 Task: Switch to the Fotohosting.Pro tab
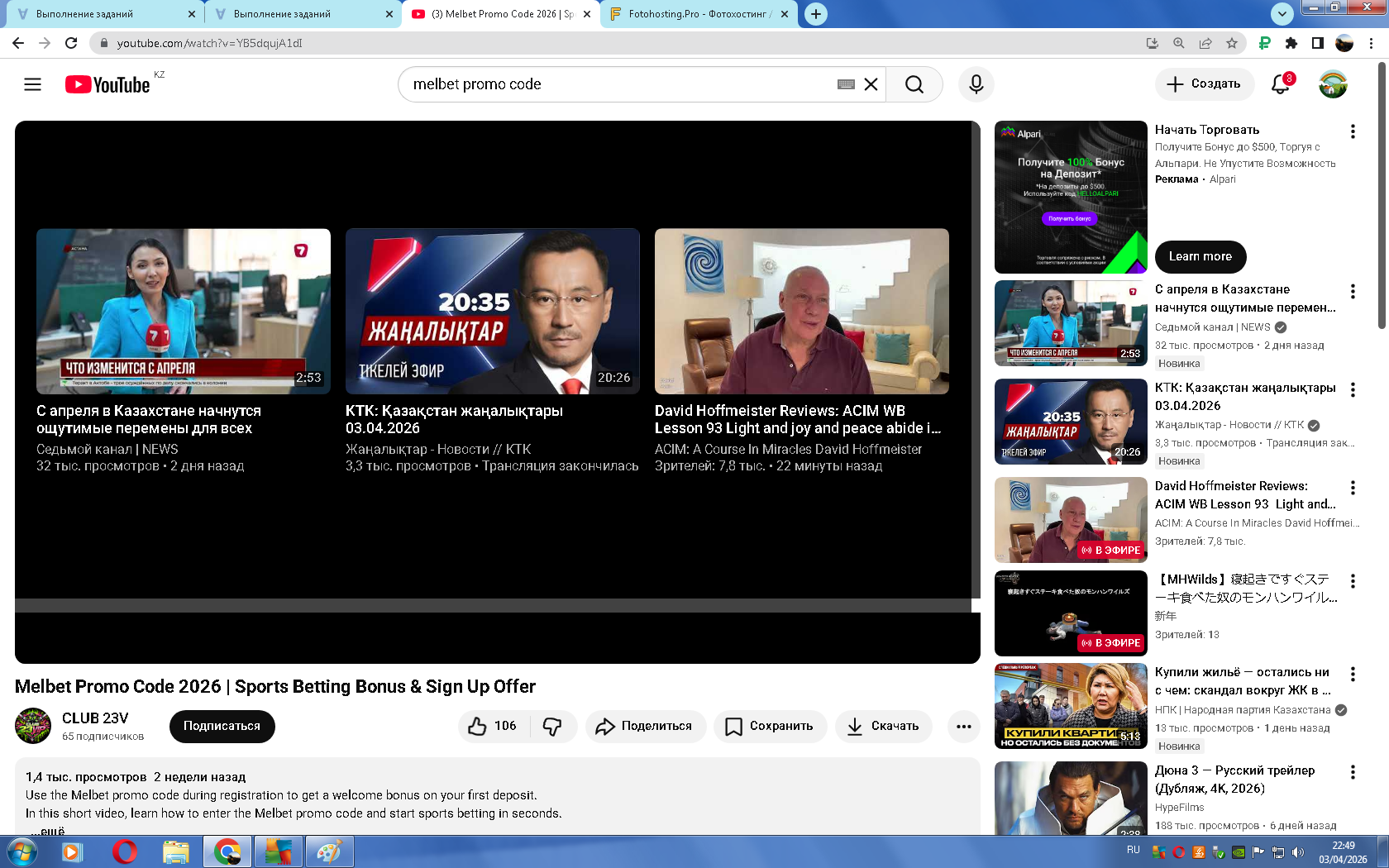(x=696, y=14)
